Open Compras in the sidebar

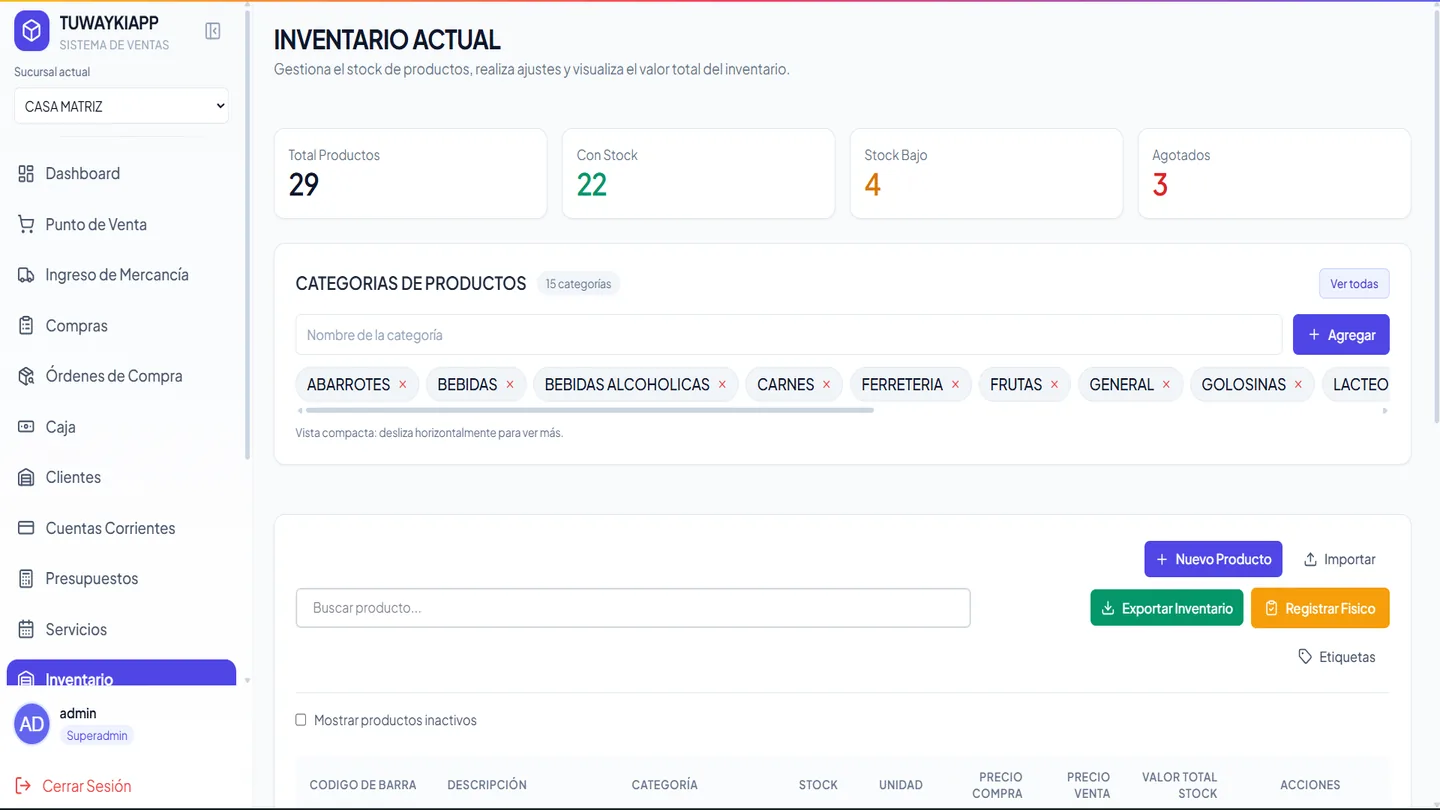point(121,325)
